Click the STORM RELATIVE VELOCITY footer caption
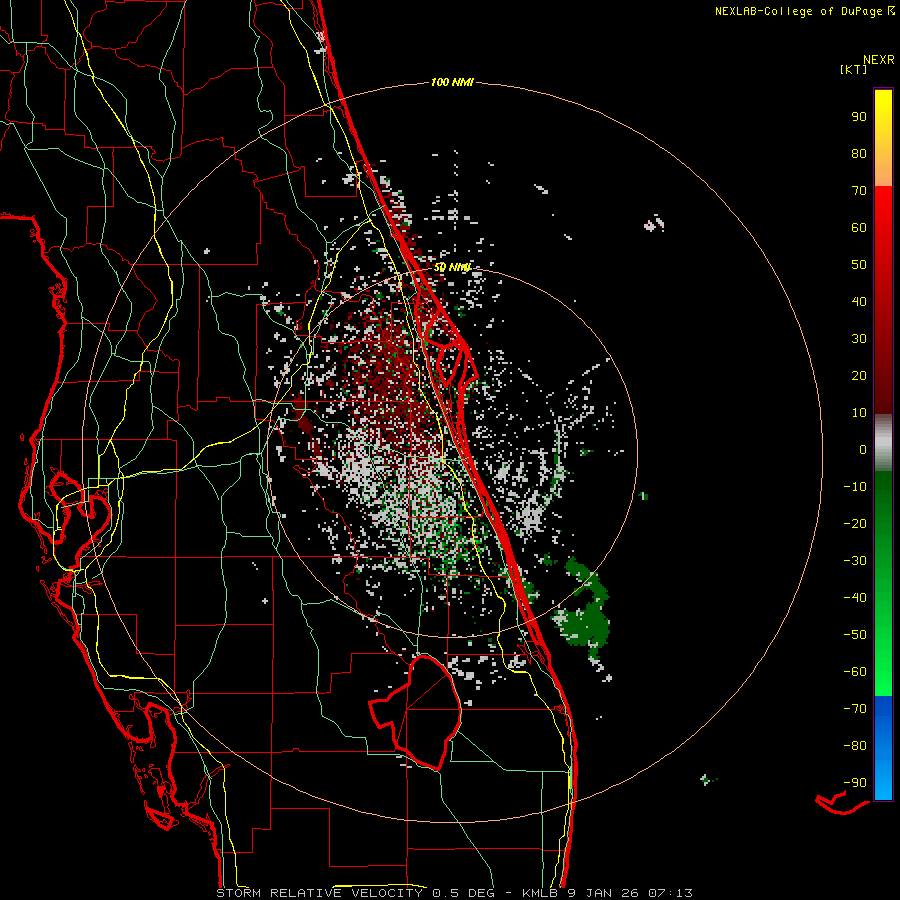This screenshot has height=900, width=900. (x=455, y=893)
